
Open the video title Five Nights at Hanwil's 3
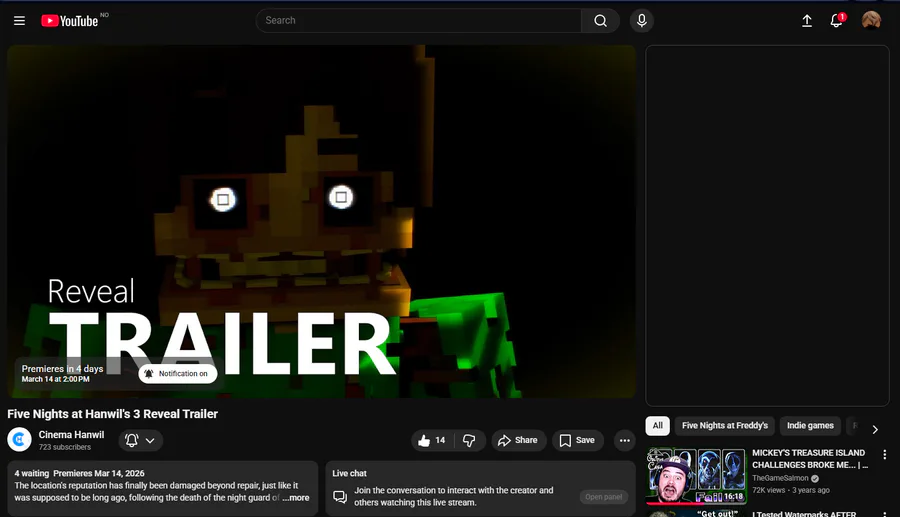pos(112,414)
